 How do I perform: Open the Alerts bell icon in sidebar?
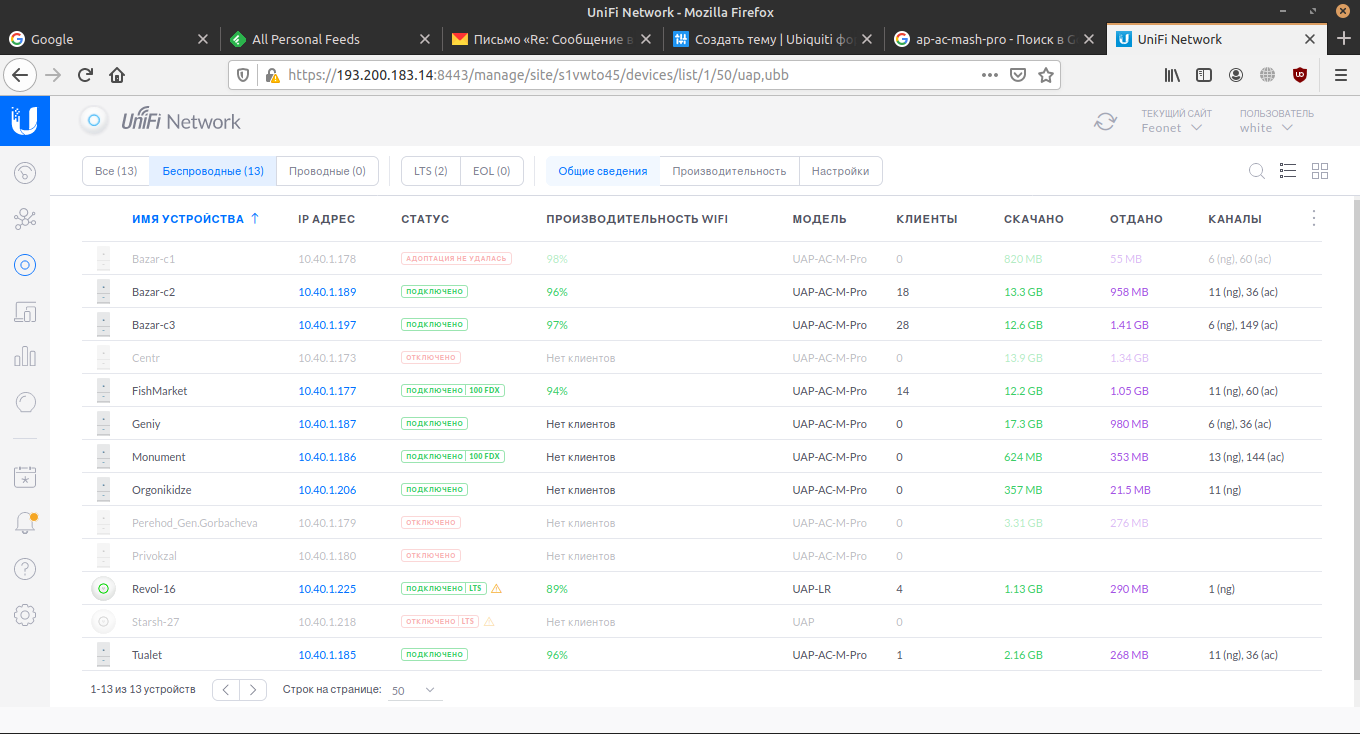pos(25,523)
